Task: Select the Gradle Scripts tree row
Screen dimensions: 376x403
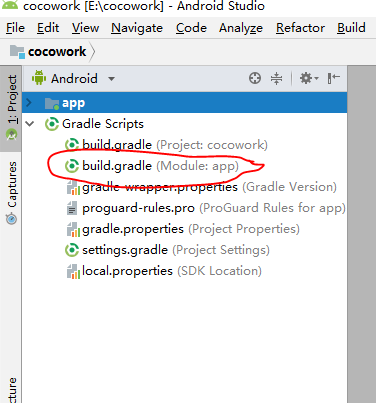Action: pyautogui.click(x=184, y=124)
